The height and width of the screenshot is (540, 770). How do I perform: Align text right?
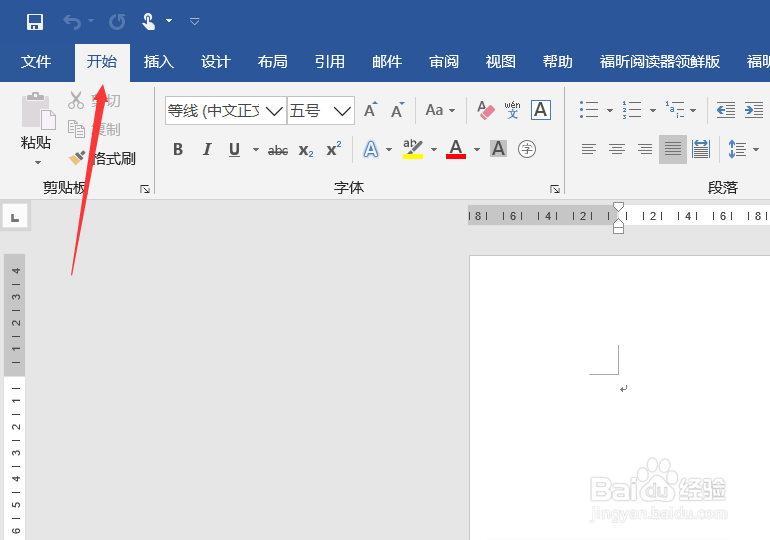pyautogui.click(x=645, y=149)
